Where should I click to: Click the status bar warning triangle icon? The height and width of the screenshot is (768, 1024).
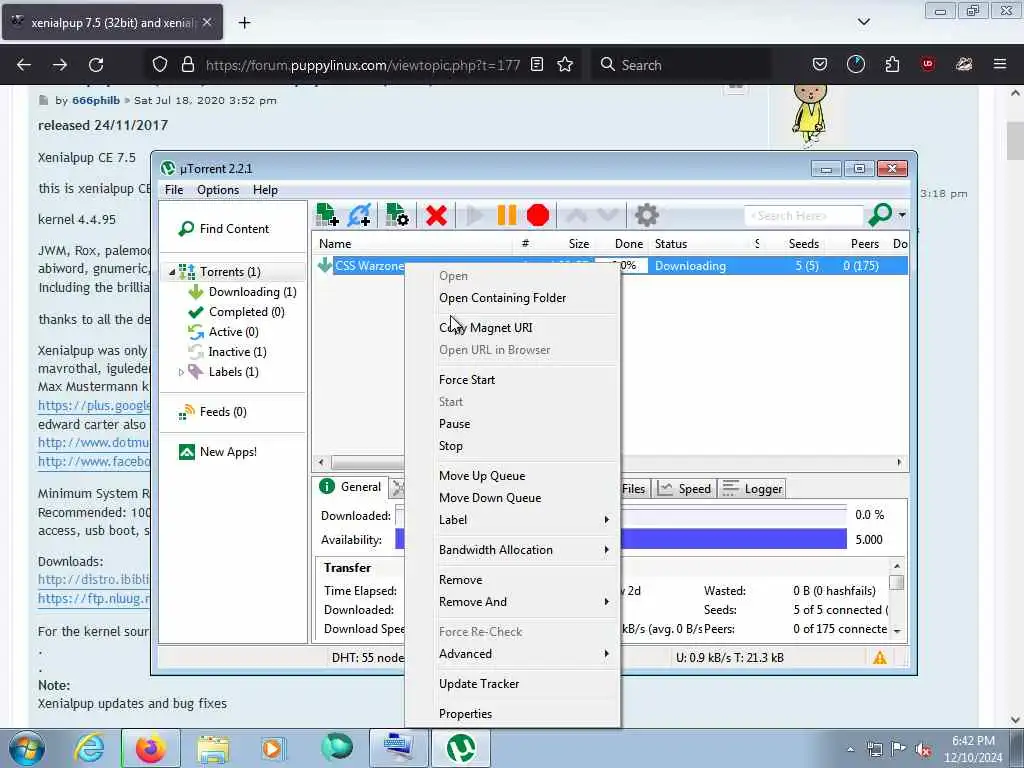pyautogui.click(x=880, y=658)
